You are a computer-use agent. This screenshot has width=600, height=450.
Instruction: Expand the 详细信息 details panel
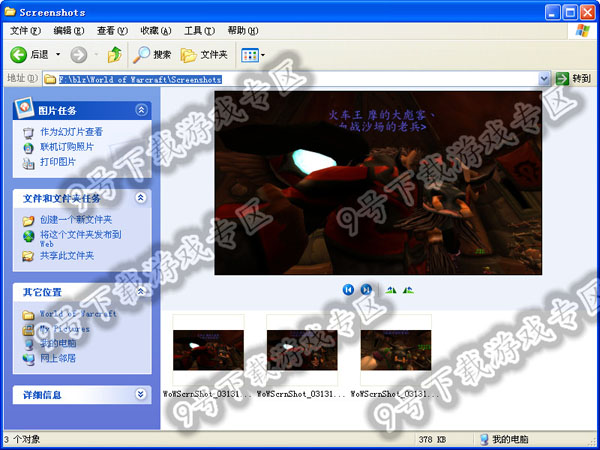tap(141, 394)
